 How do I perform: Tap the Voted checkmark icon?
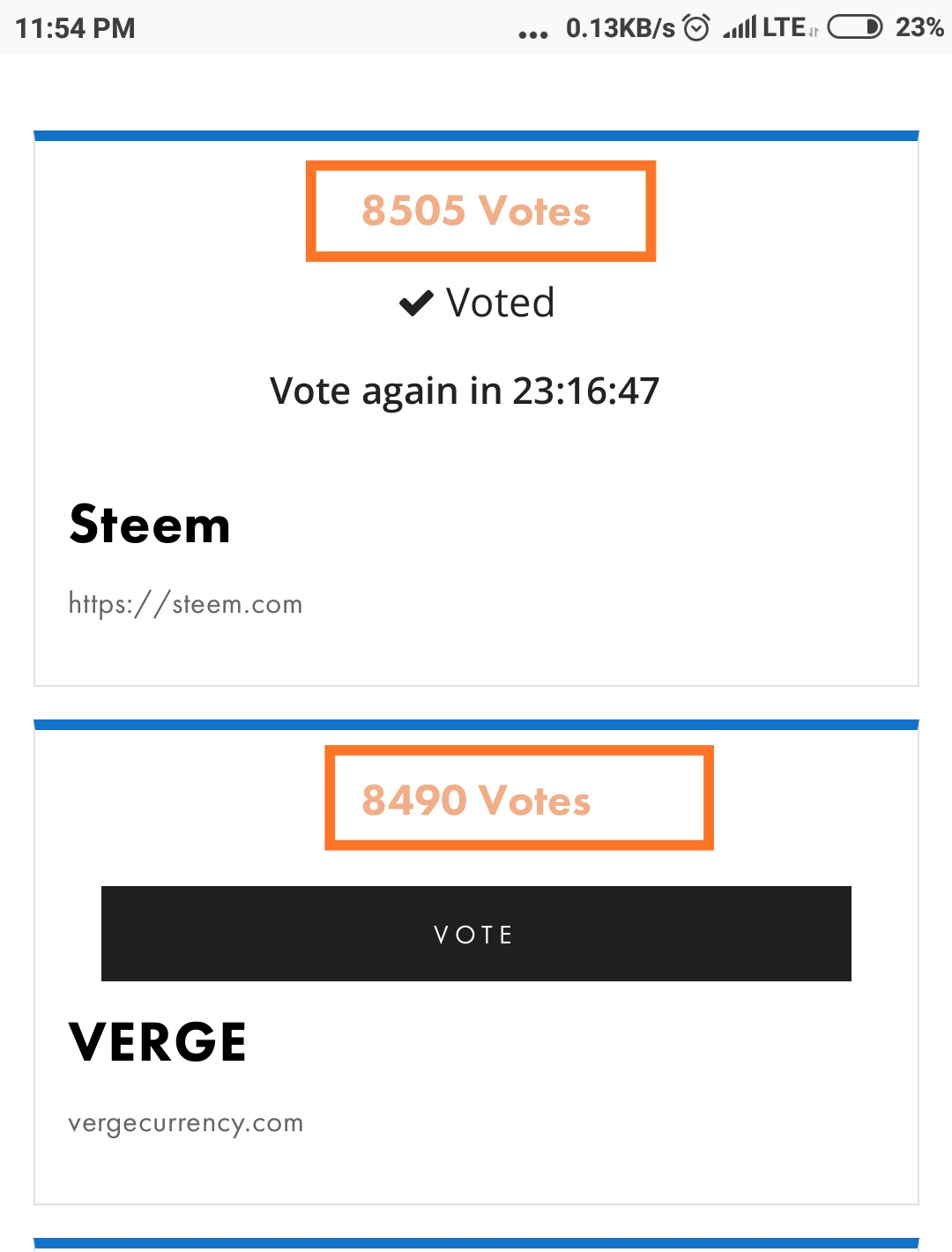[416, 303]
